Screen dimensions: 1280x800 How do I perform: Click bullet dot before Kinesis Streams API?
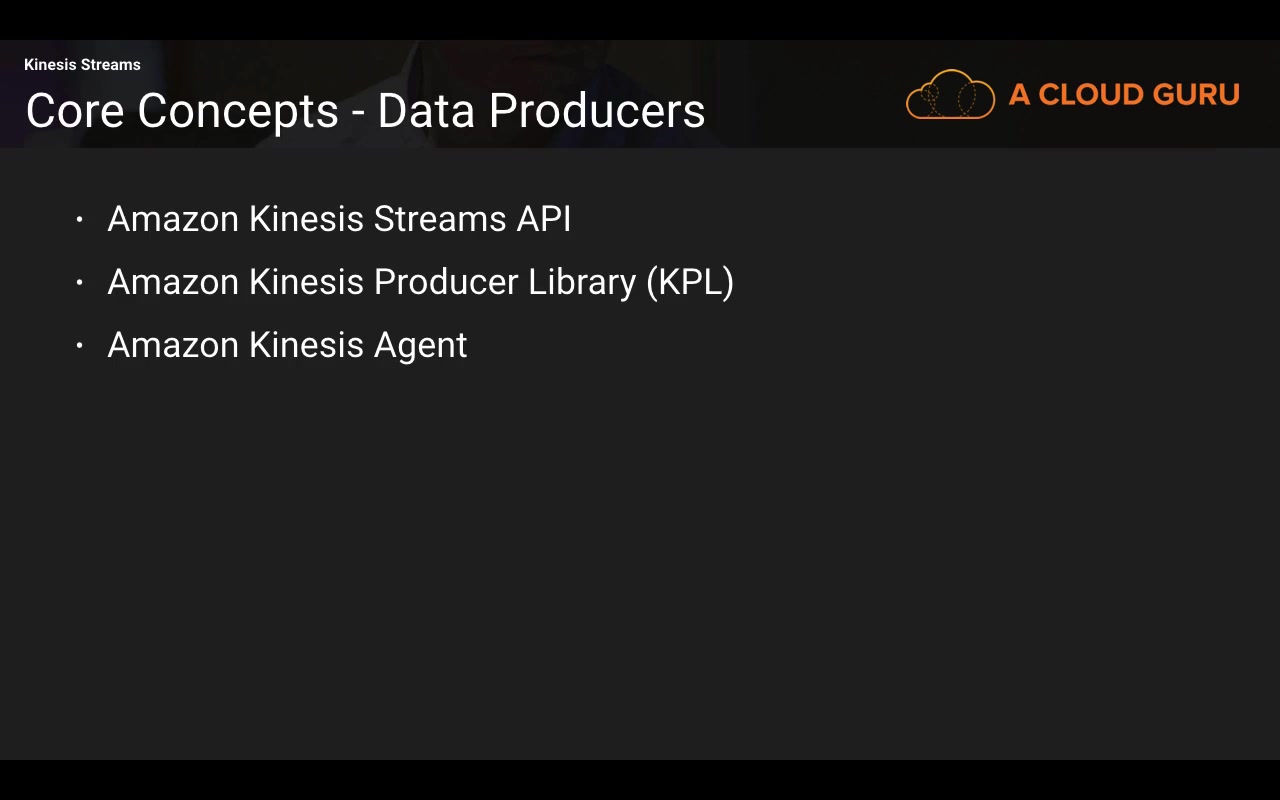click(79, 220)
